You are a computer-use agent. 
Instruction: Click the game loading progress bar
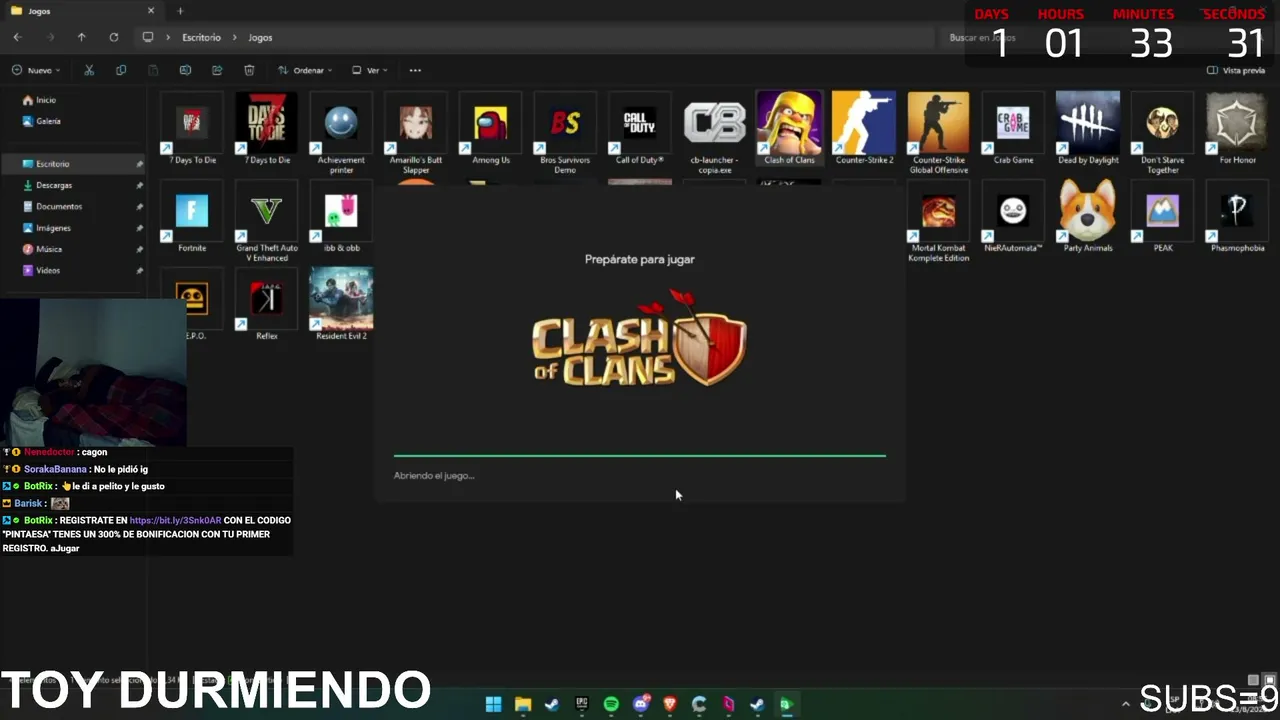coord(640,456)
